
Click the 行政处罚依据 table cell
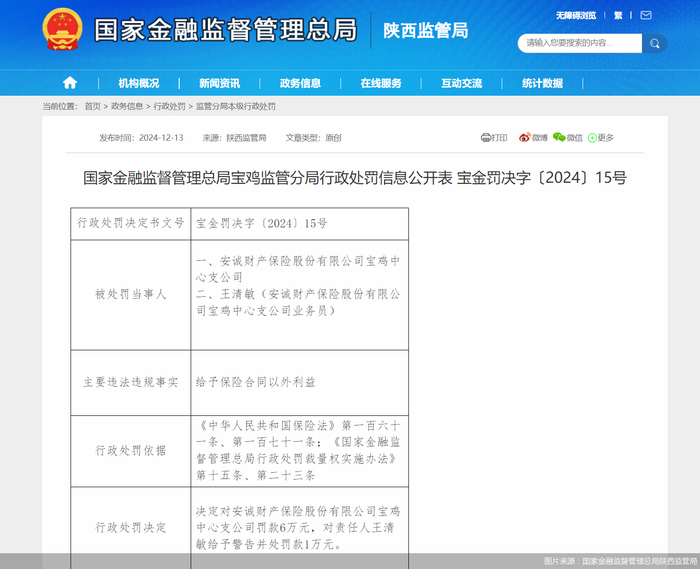131,451
